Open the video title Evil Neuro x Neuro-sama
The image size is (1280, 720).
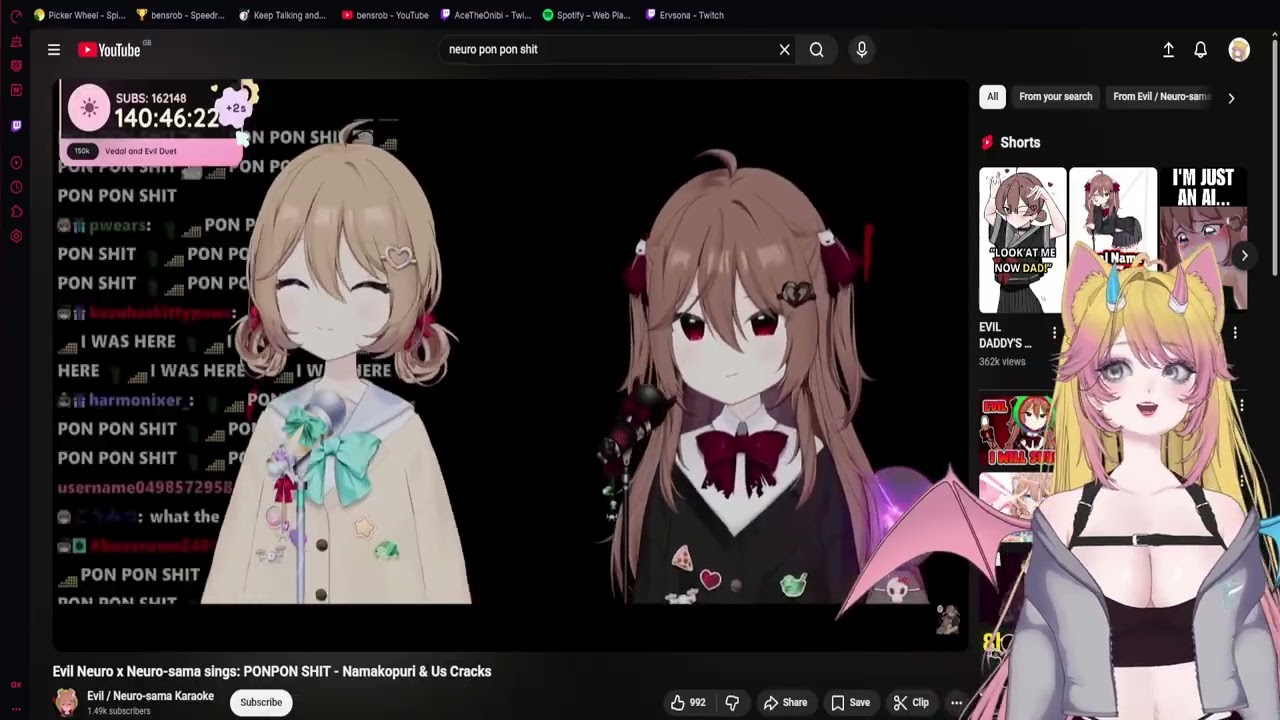272,671
